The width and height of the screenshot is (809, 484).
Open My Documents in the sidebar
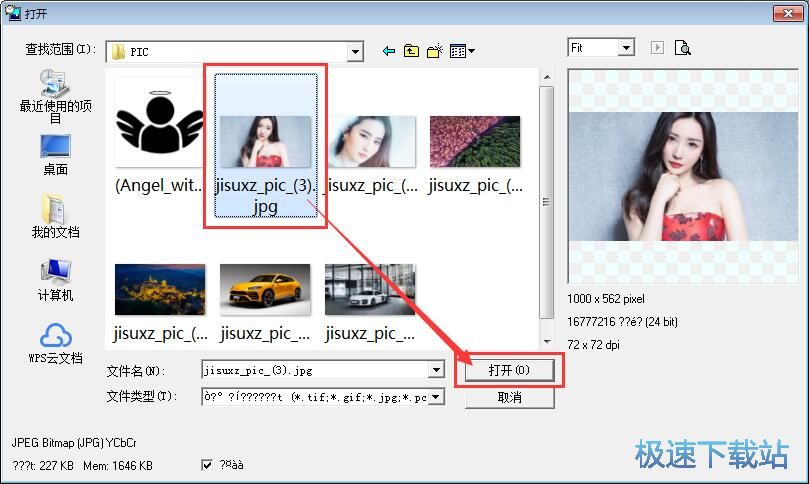pos(55,217)
